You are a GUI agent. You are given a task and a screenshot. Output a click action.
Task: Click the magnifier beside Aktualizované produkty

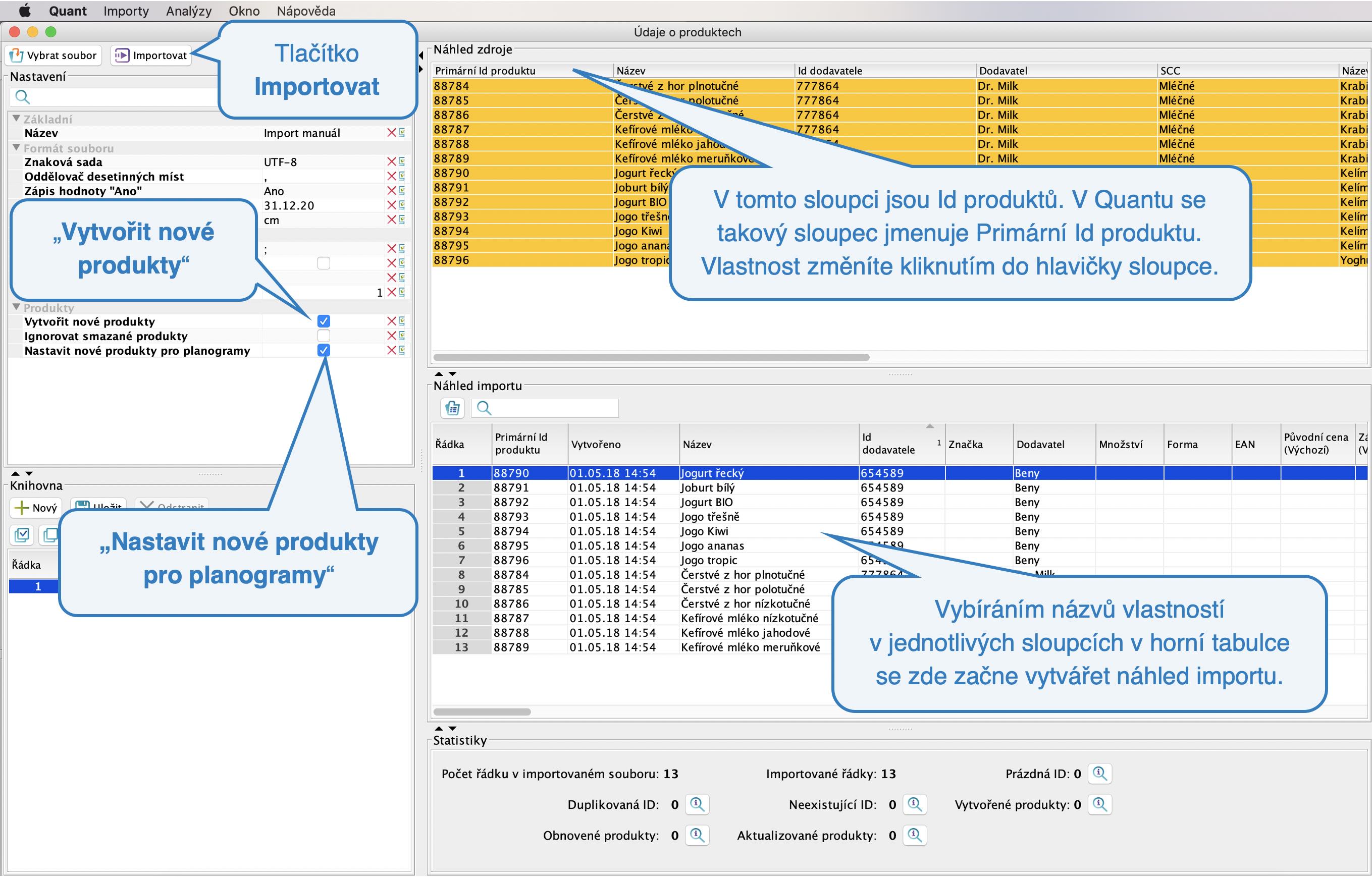click(x=915, y=835)
